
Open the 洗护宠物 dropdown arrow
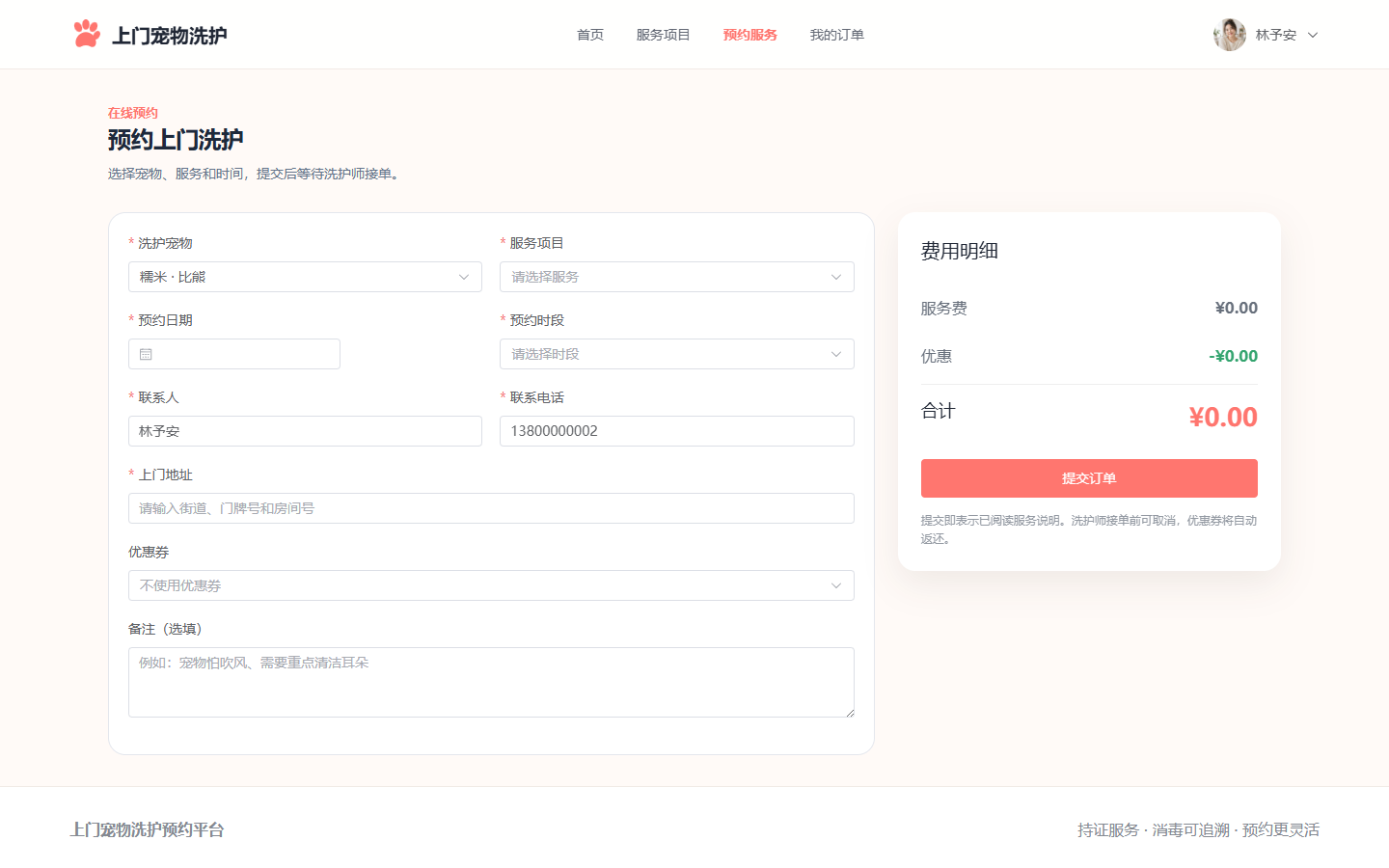(464, 277)
